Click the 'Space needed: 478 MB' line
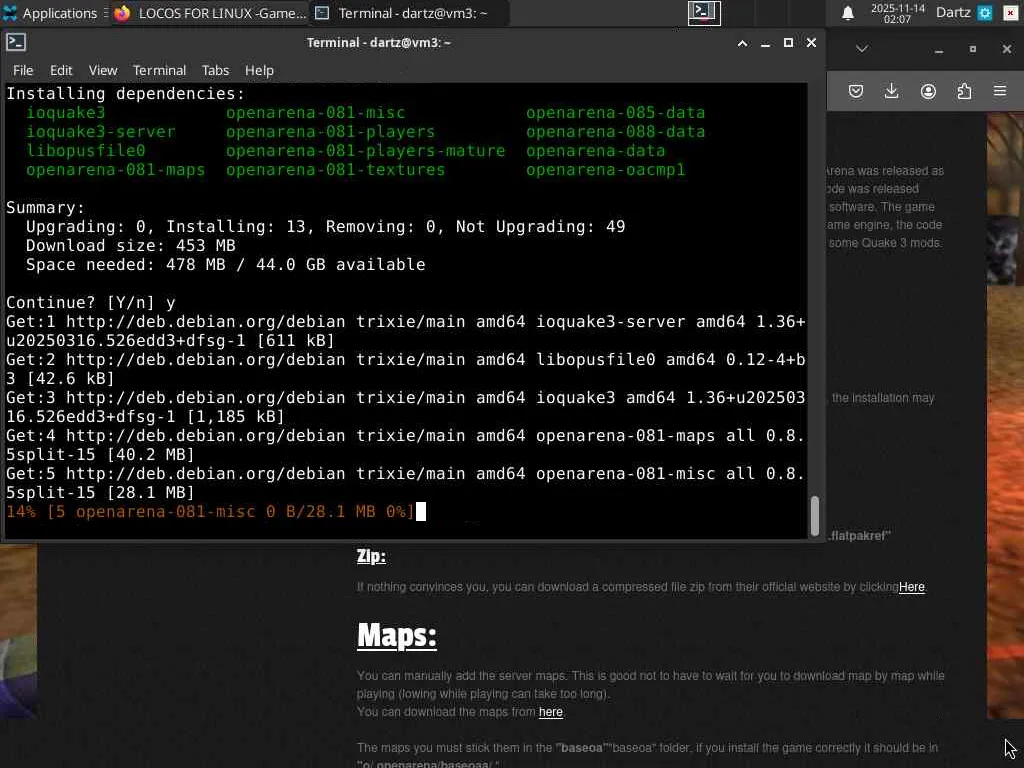Image resolution: width=1024 pixels, height=768 pixels. tap(225, 264)
